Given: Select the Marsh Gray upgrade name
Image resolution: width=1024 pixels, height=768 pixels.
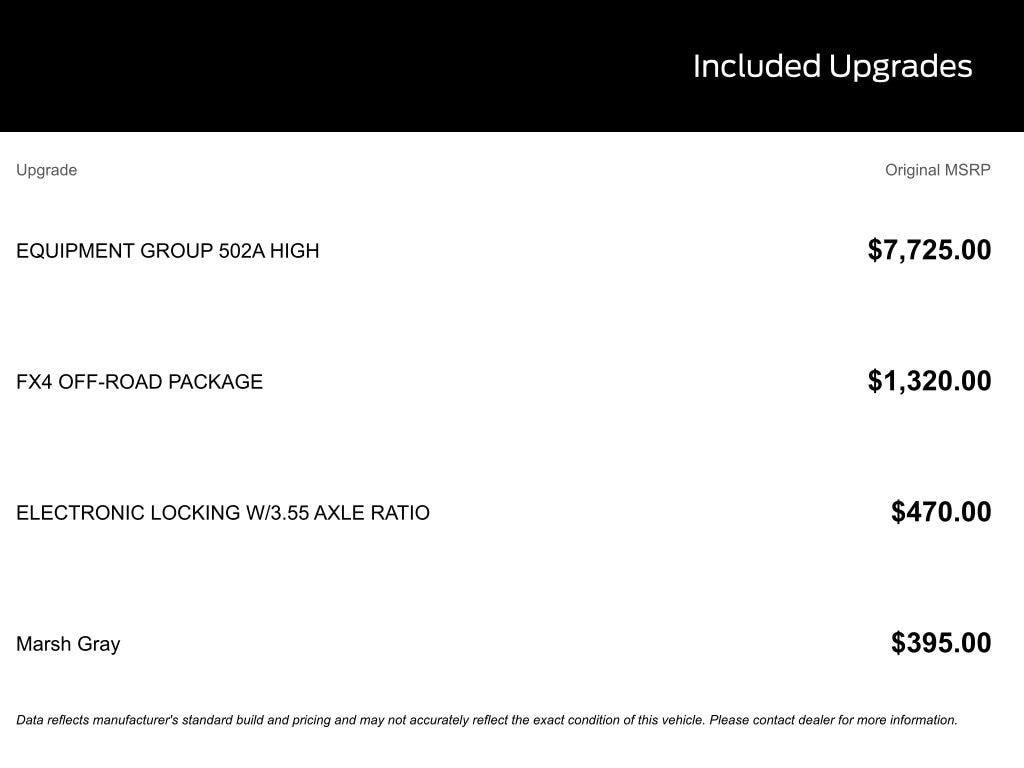Looking at the screenshot, I should [68, 644].
